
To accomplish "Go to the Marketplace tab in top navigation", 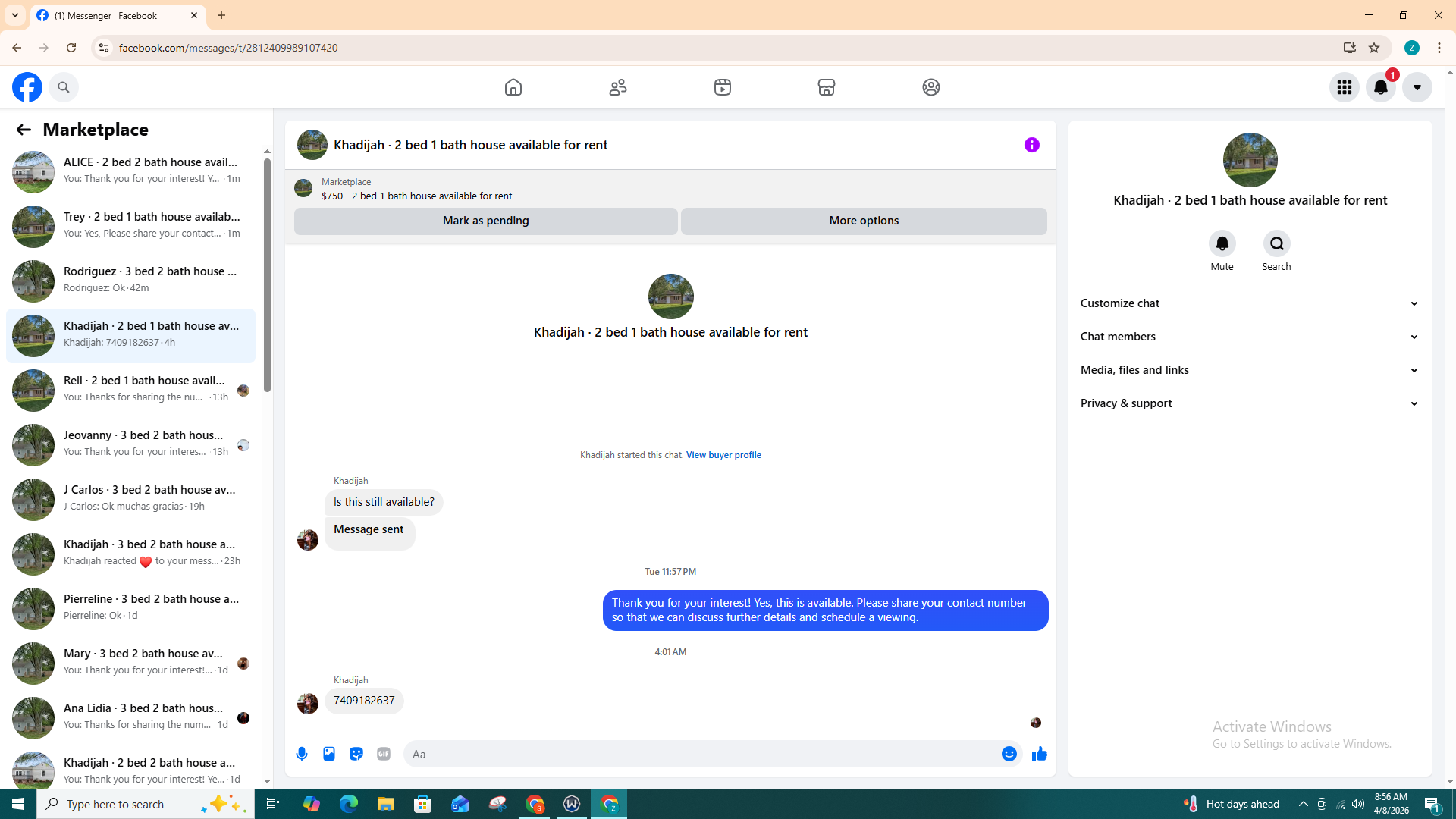I will (827, 87).
